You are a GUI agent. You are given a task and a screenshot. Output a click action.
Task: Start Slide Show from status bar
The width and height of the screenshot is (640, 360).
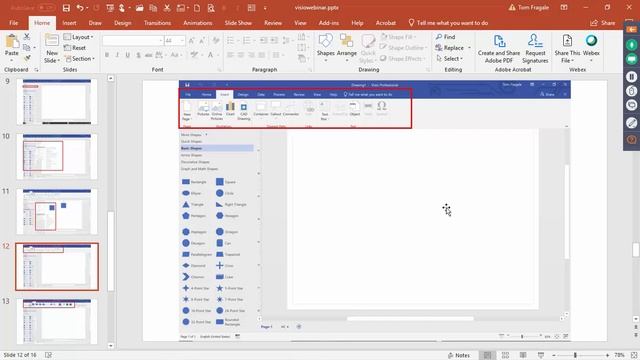(541, 355)
